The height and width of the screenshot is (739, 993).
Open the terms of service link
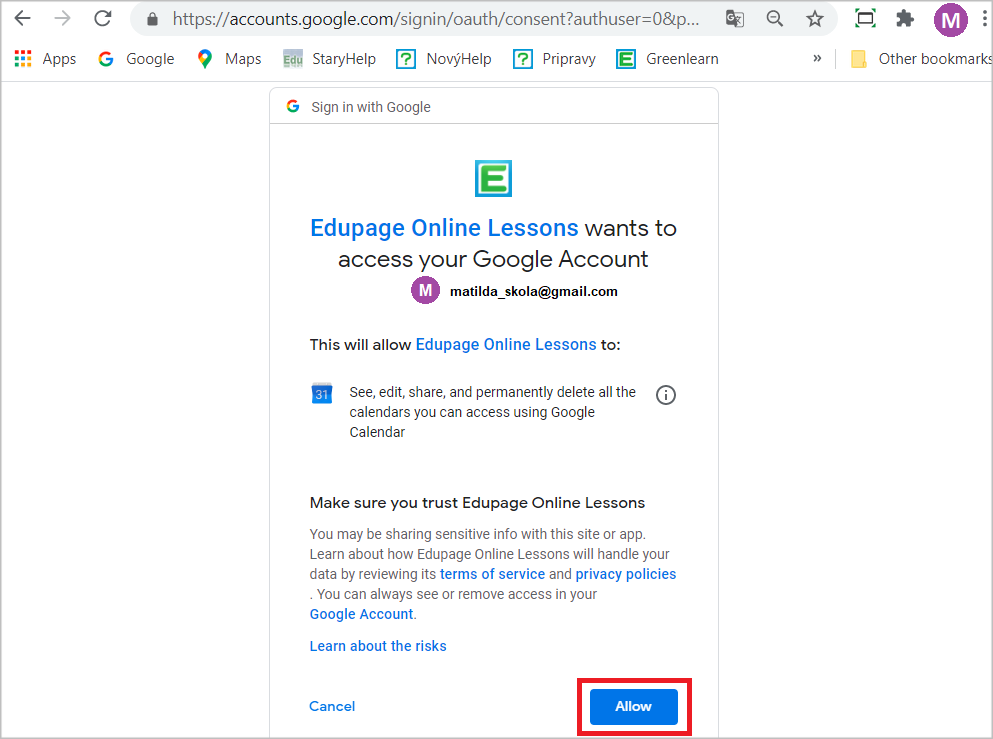pyautogui.click(x=492, y=574)
